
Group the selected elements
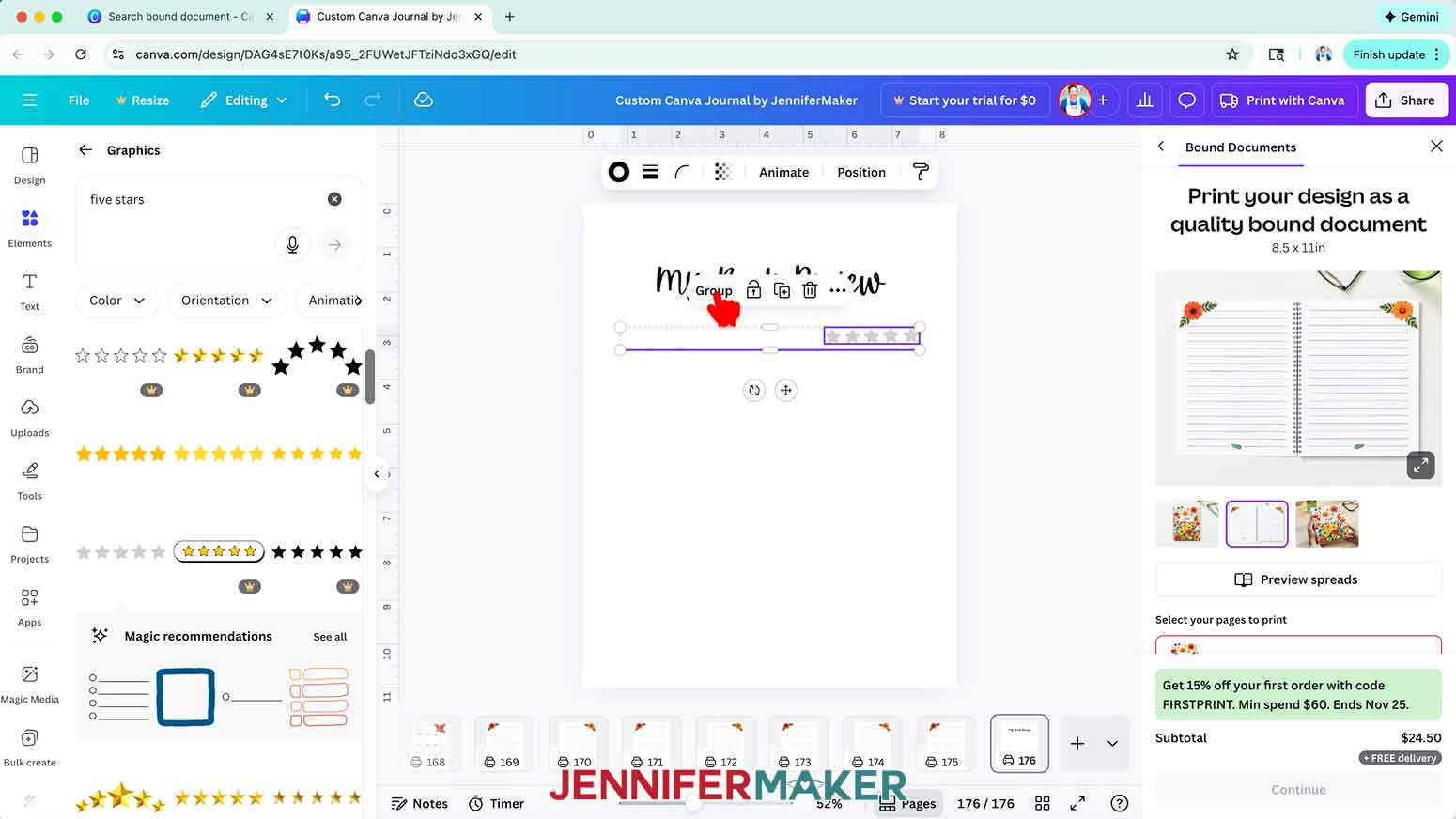tap(713, 290)
